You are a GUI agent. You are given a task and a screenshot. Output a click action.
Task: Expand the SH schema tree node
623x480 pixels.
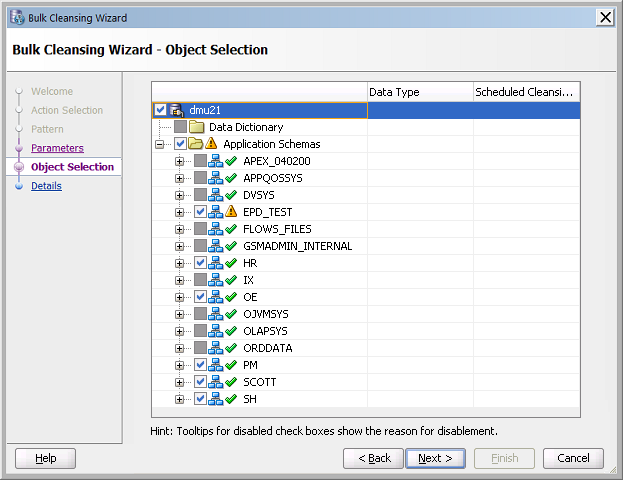180,399
